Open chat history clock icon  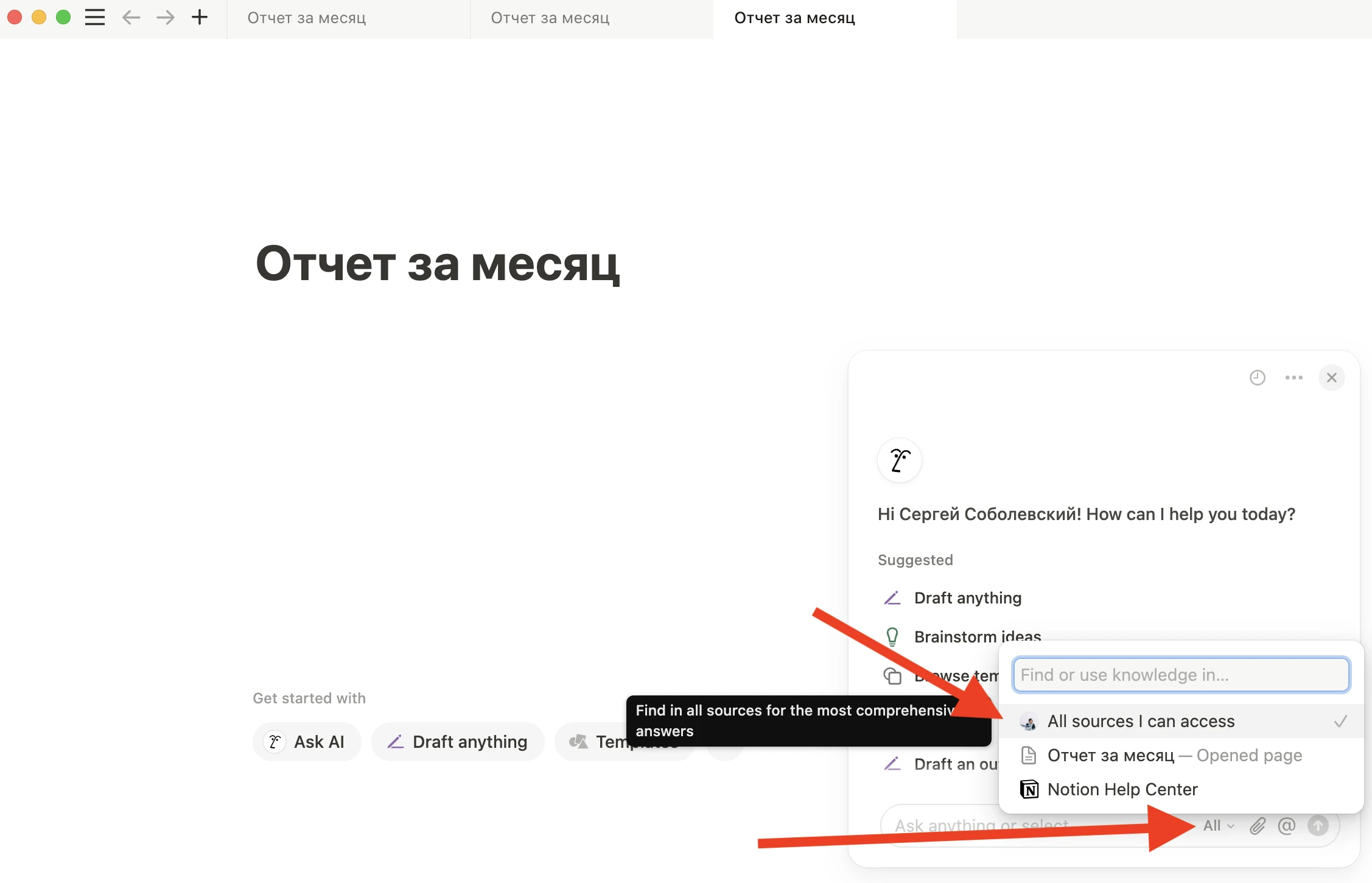(1258, 378)
